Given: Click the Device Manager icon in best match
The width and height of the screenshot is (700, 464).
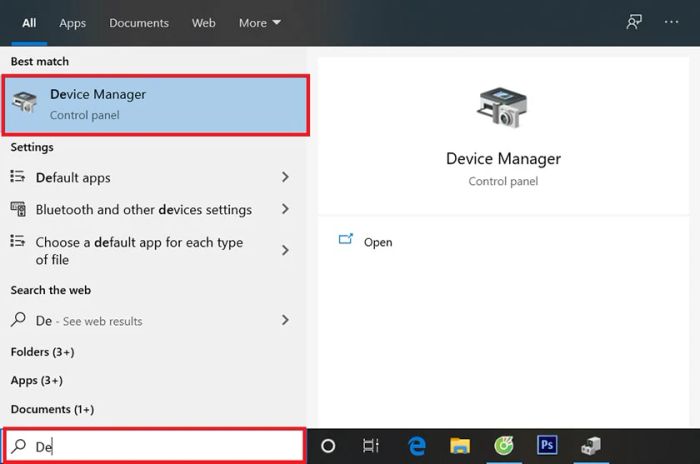Looking at the screenshot, I should [25, 102].
